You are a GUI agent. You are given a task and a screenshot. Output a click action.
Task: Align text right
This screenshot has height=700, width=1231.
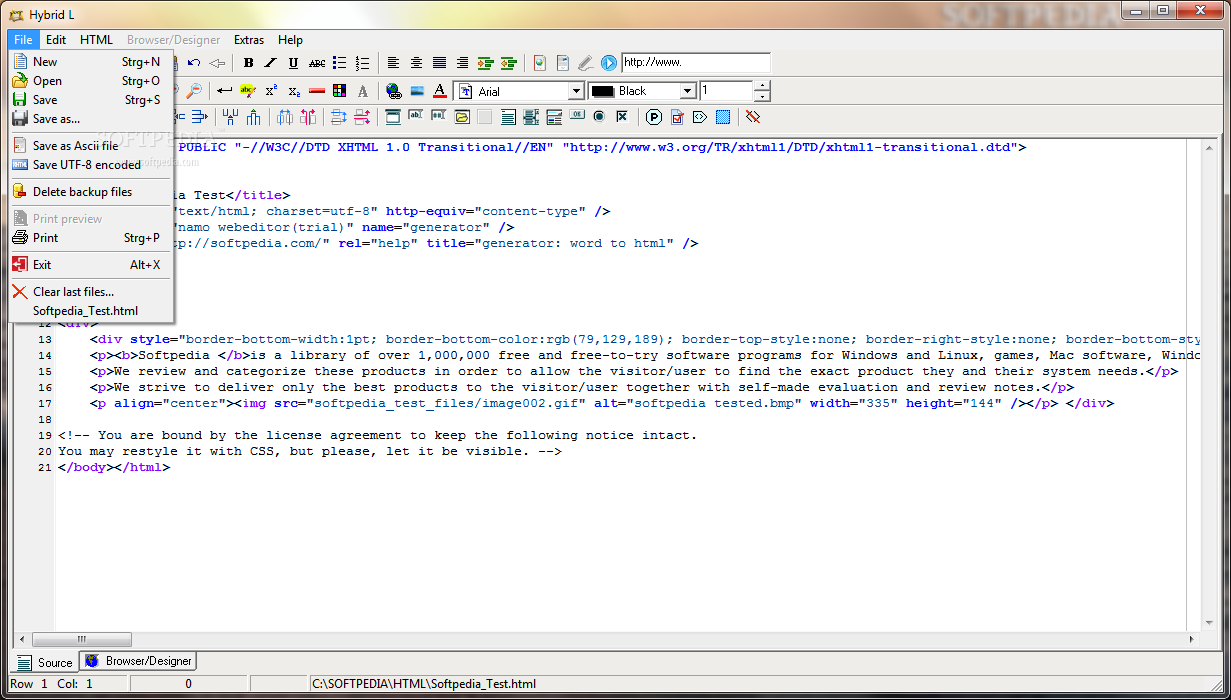pos(462,63)
